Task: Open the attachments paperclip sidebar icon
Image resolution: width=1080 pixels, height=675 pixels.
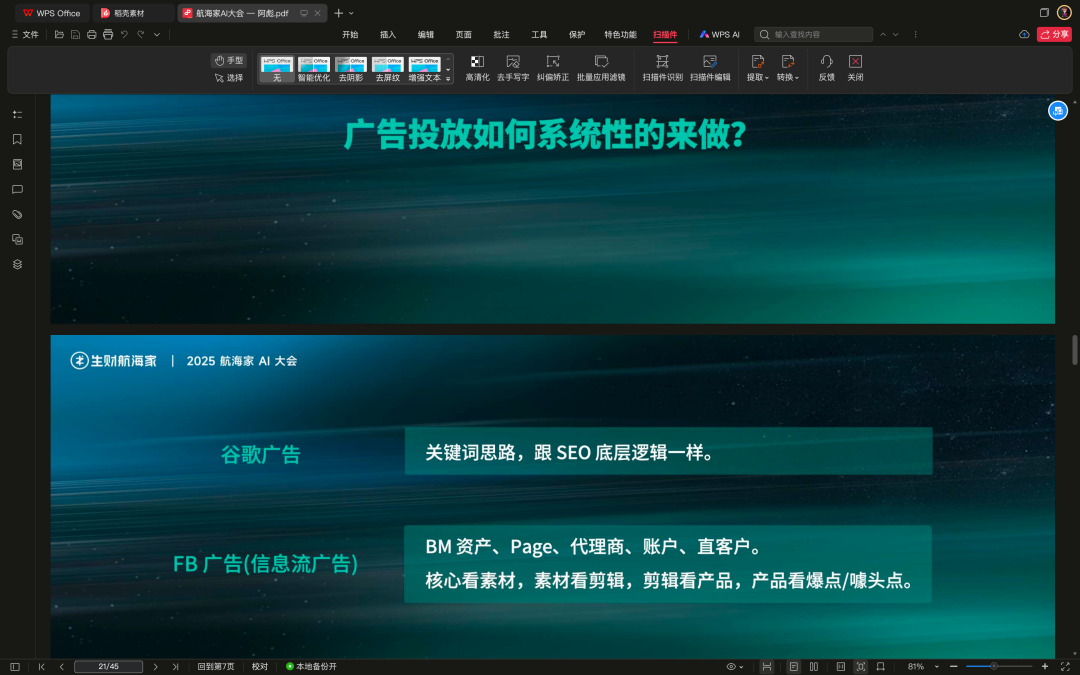Action: [x=17, y=214]
